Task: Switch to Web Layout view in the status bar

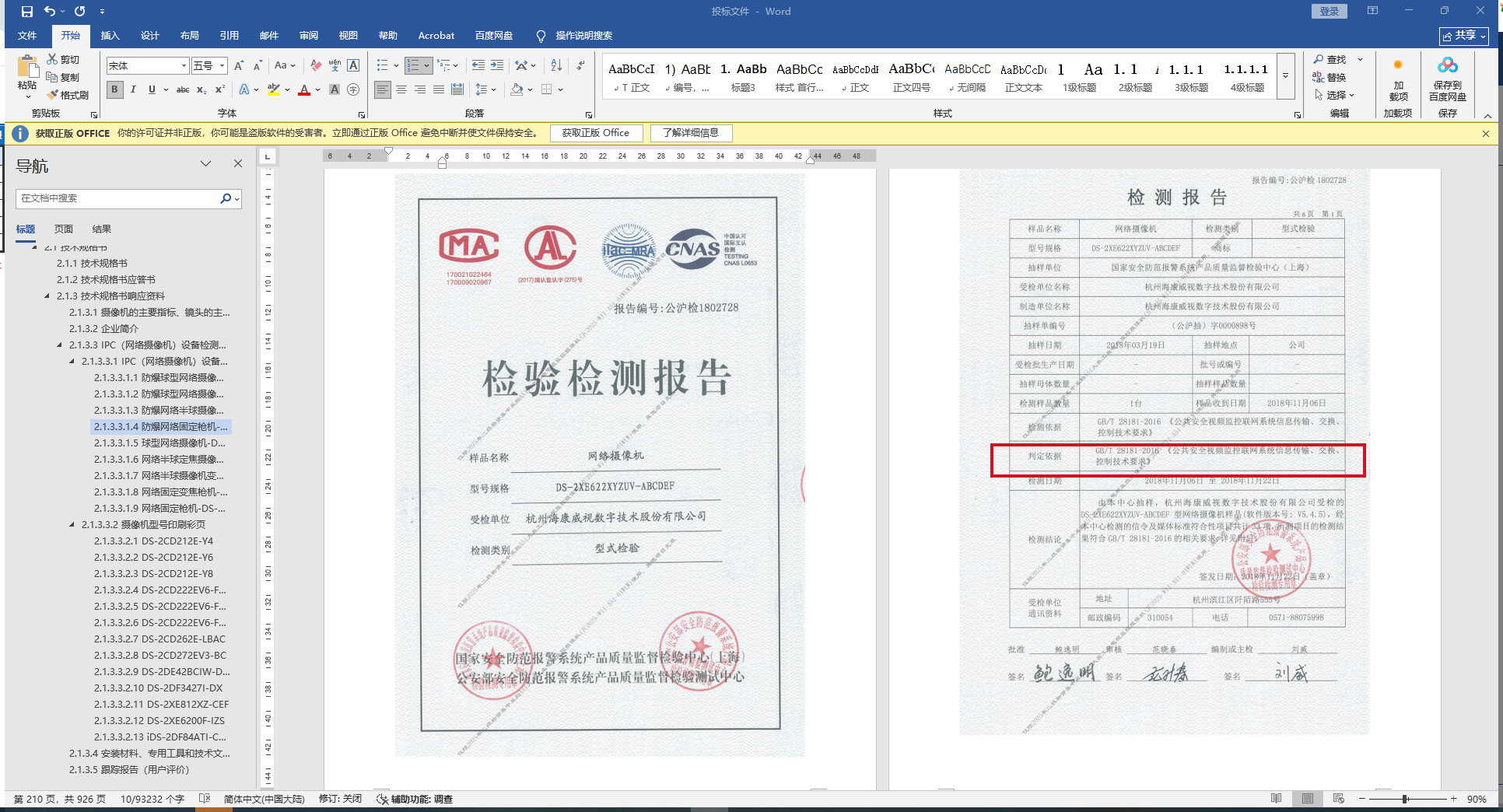Action: tap(1339, 799)
